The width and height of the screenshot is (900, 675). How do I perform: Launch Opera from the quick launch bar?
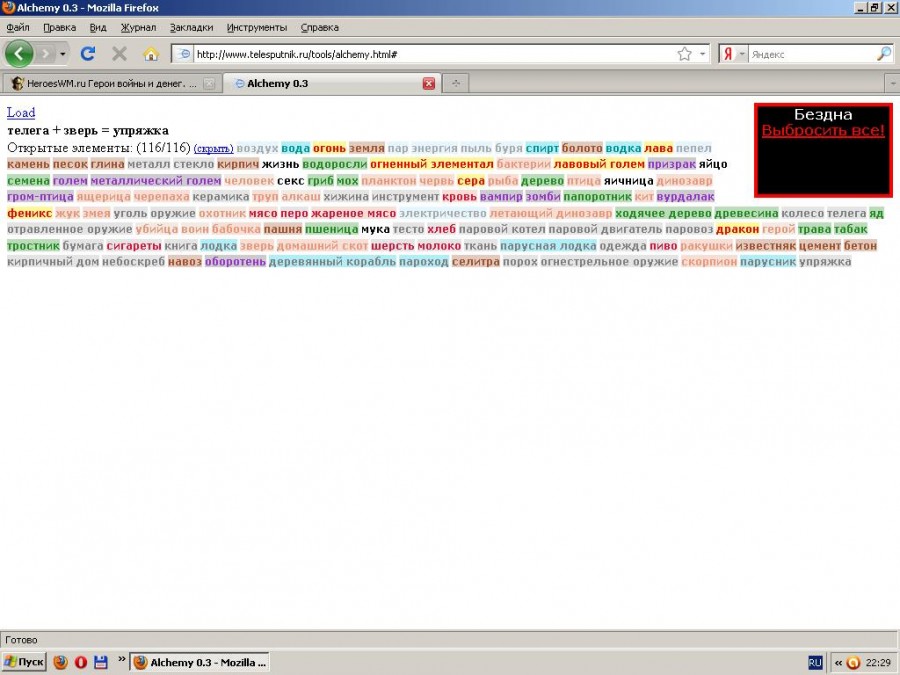(81, 662)
